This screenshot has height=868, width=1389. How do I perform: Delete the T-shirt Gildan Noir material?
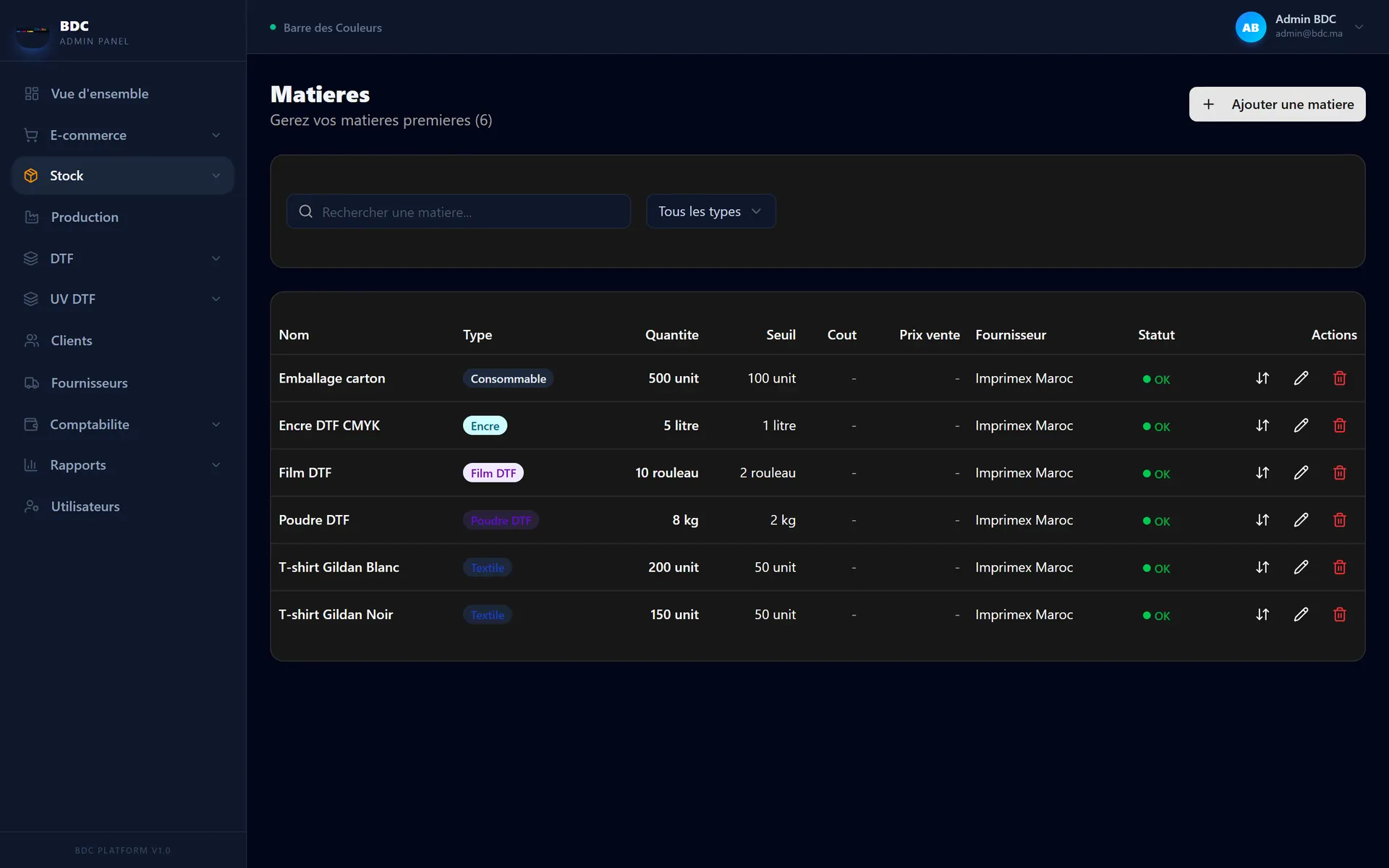(1340, 614)
